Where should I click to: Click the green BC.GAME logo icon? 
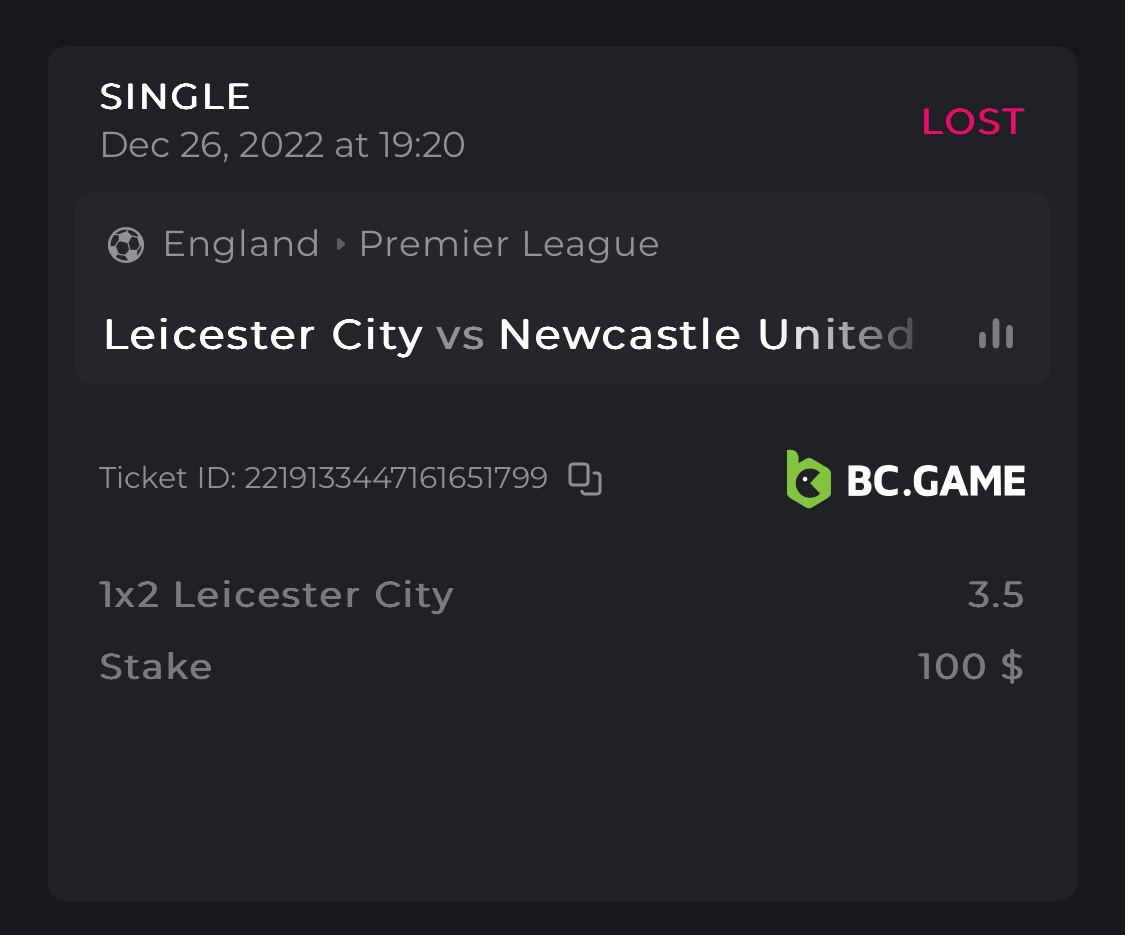coord(808,479)
